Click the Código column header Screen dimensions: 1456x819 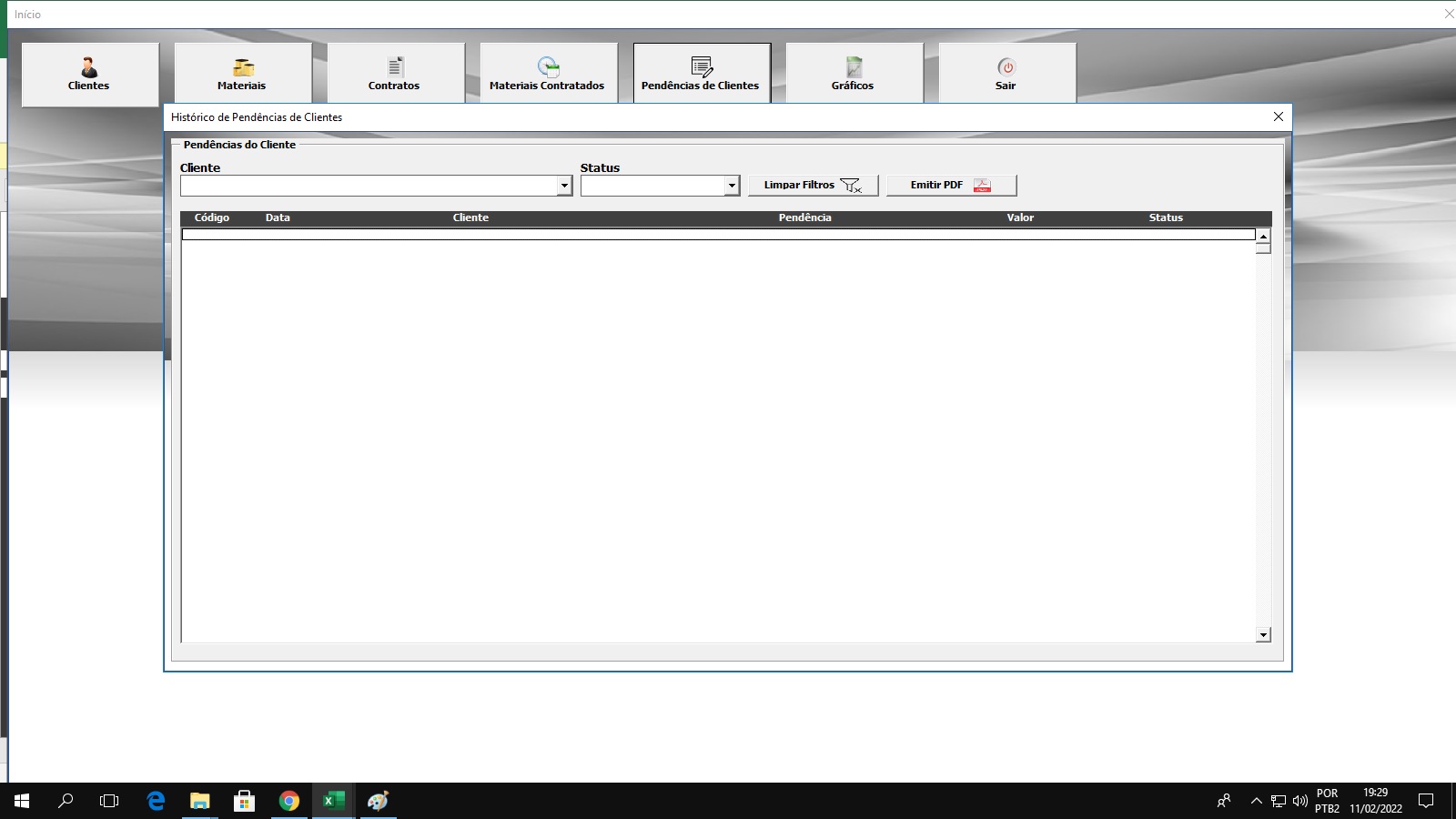click(212, 218)
